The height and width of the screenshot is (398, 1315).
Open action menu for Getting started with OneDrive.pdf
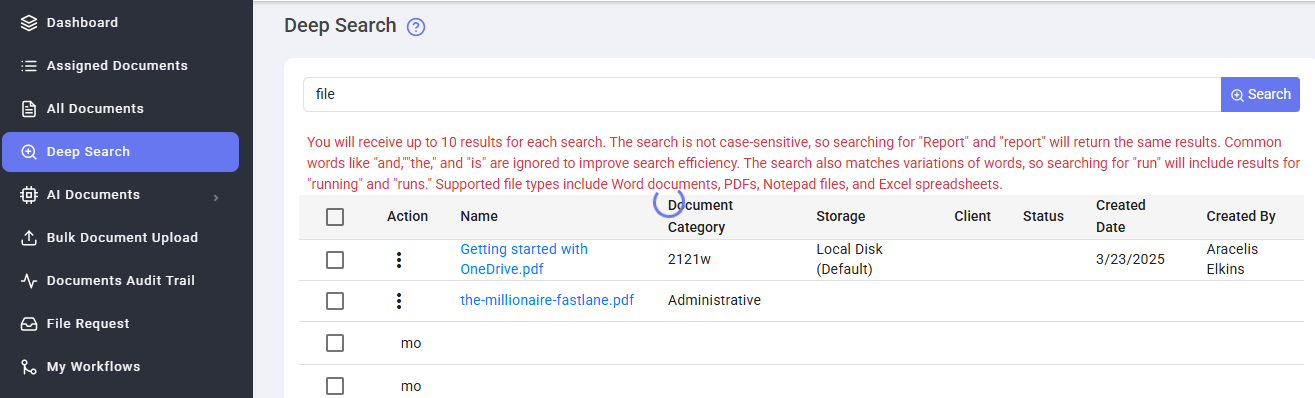tap(399, 260)
